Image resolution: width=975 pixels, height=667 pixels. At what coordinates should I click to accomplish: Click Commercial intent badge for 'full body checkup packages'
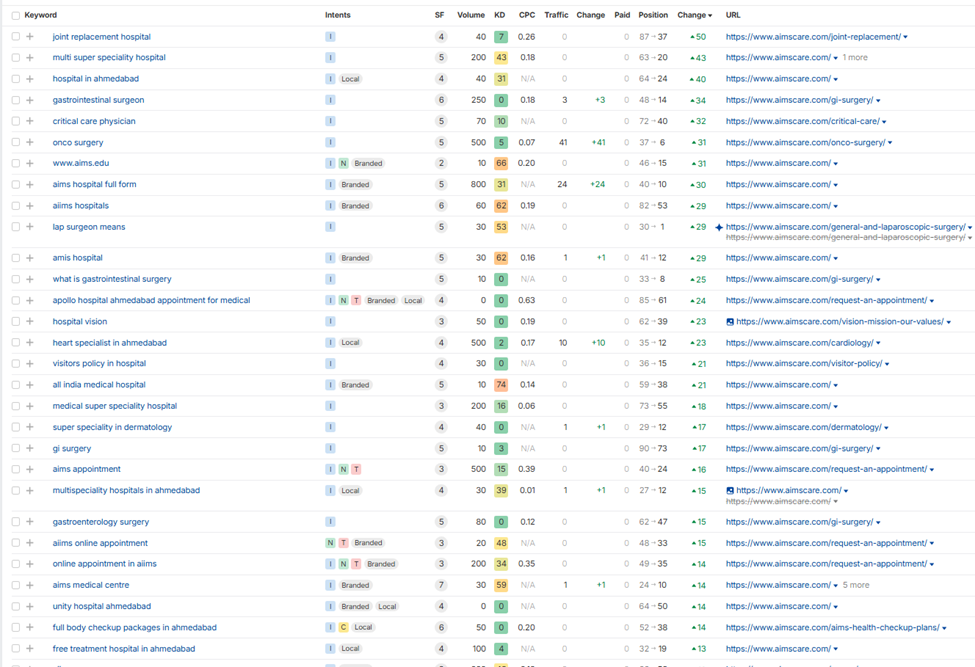pos(343,627)
